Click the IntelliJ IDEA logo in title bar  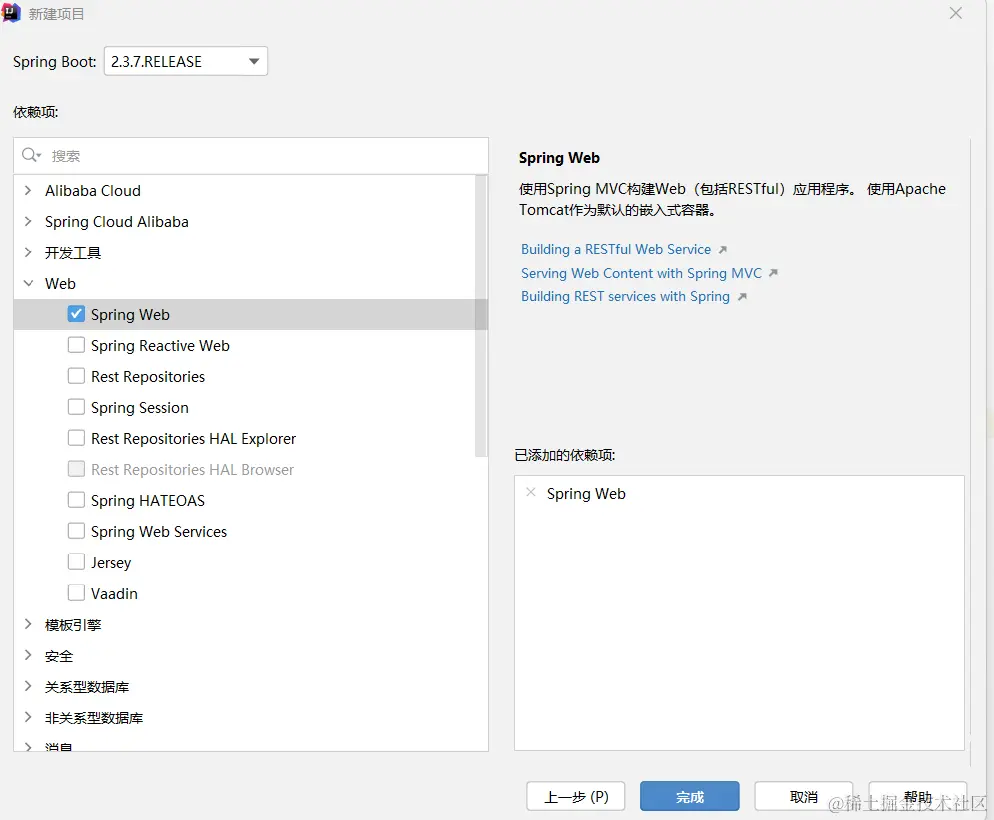tap(11, 13)
